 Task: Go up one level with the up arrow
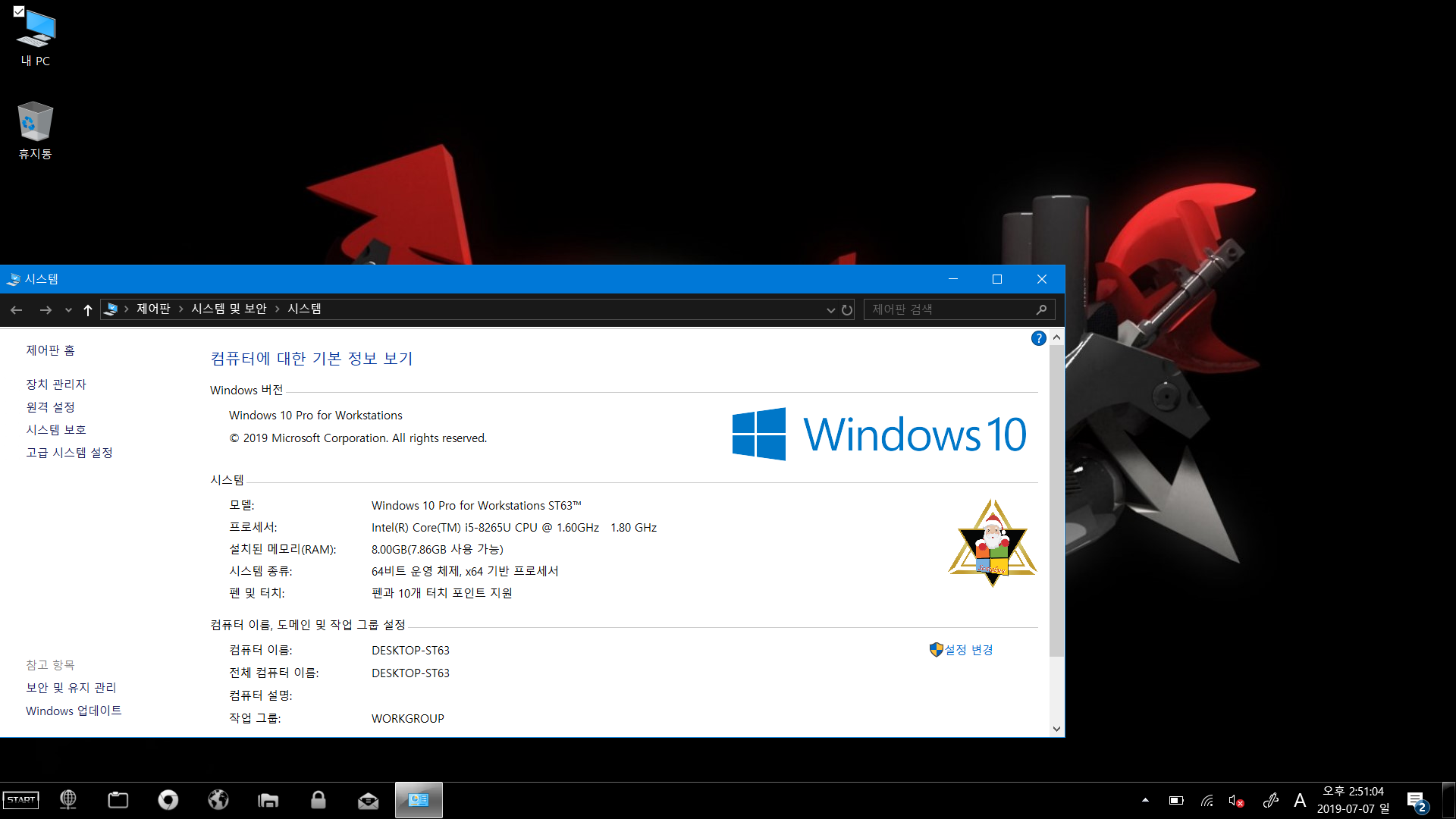(88, 309)
